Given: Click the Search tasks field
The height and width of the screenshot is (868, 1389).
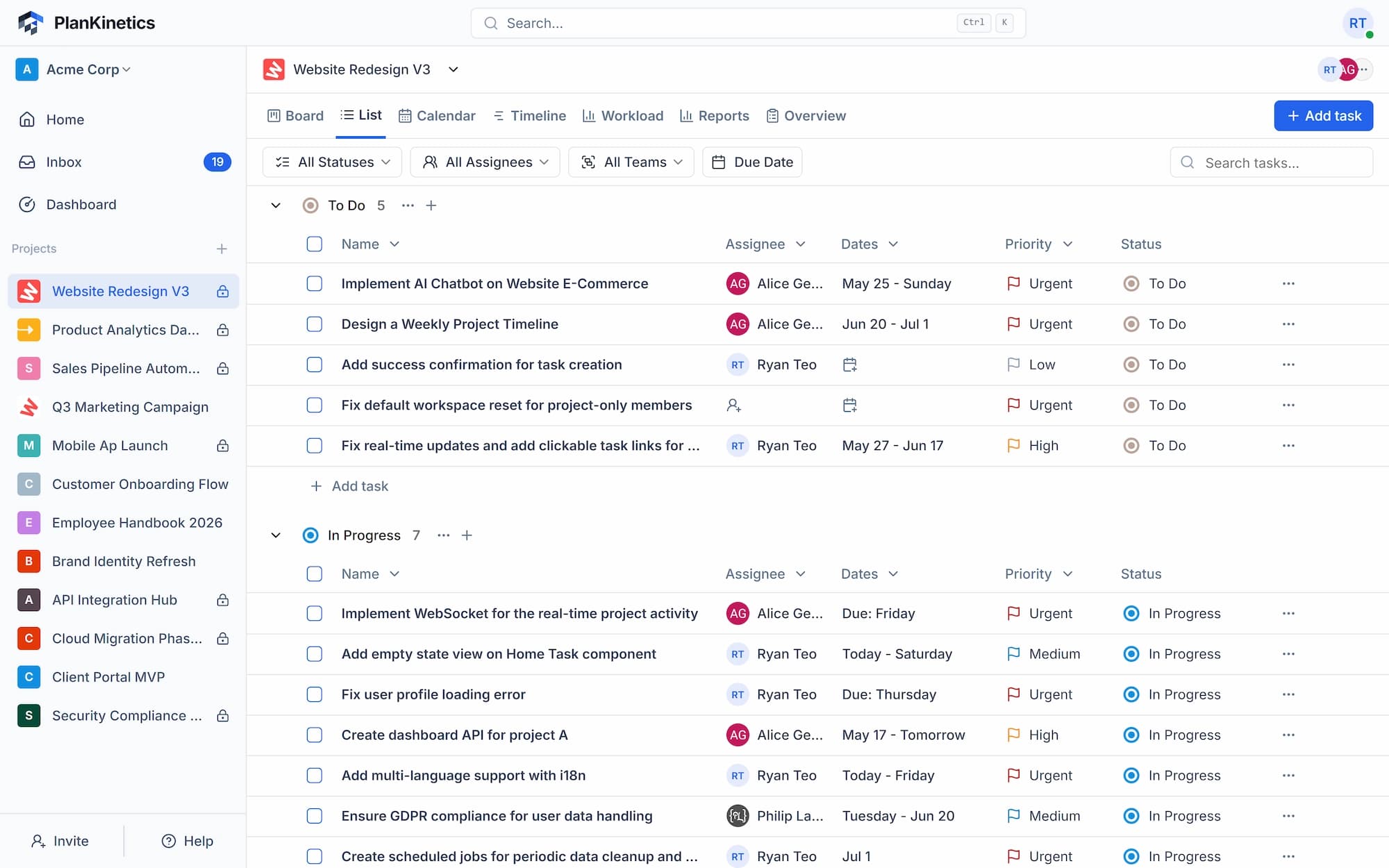Looking at the screenshot, I should (1271, 162).
